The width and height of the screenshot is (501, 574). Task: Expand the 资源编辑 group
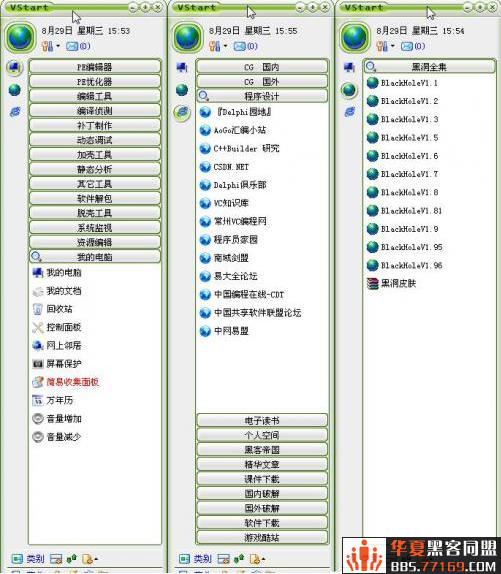tap(95, 242)
